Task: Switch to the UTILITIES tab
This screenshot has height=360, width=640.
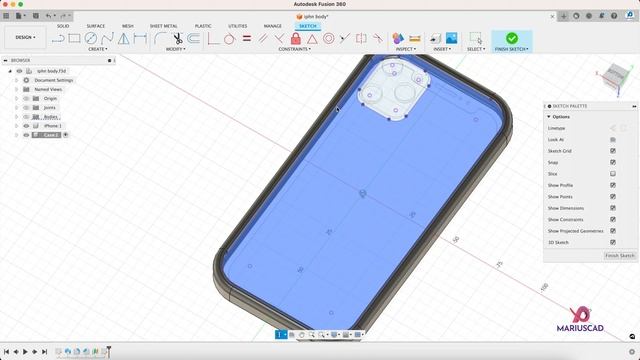Action: [x=238, y=26]
